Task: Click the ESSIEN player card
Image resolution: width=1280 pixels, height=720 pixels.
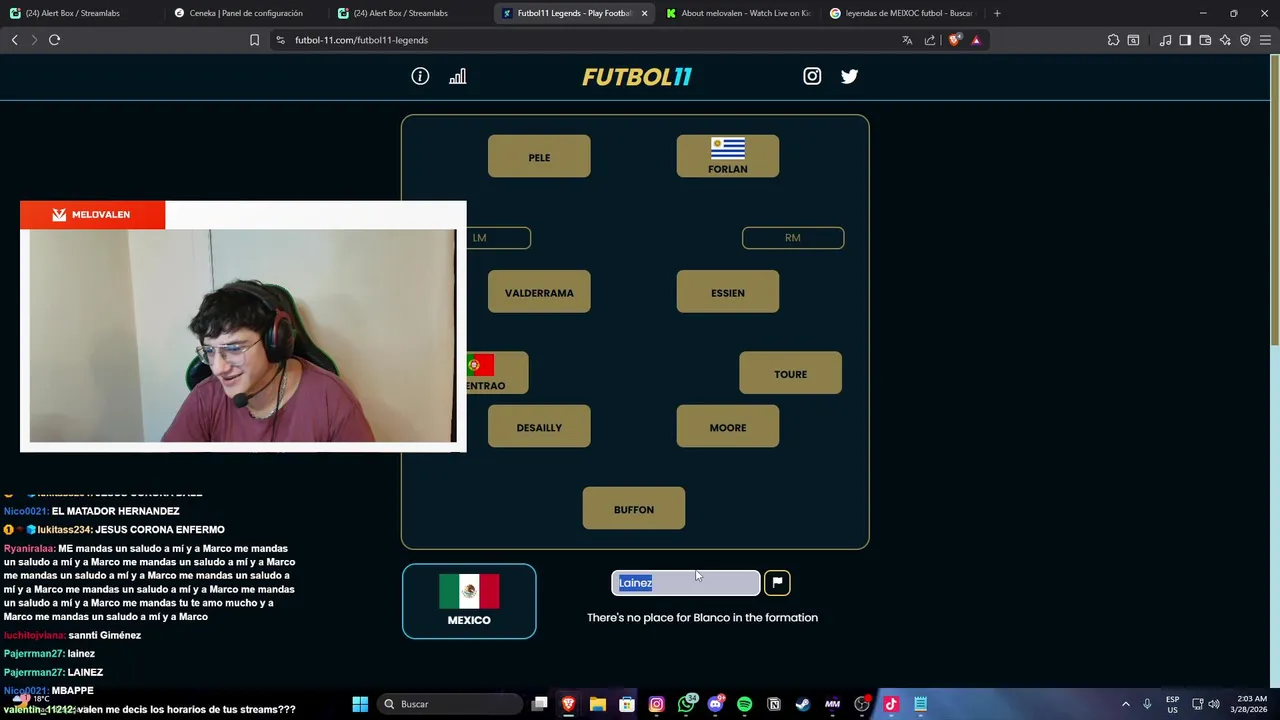Action: (728, 292)
